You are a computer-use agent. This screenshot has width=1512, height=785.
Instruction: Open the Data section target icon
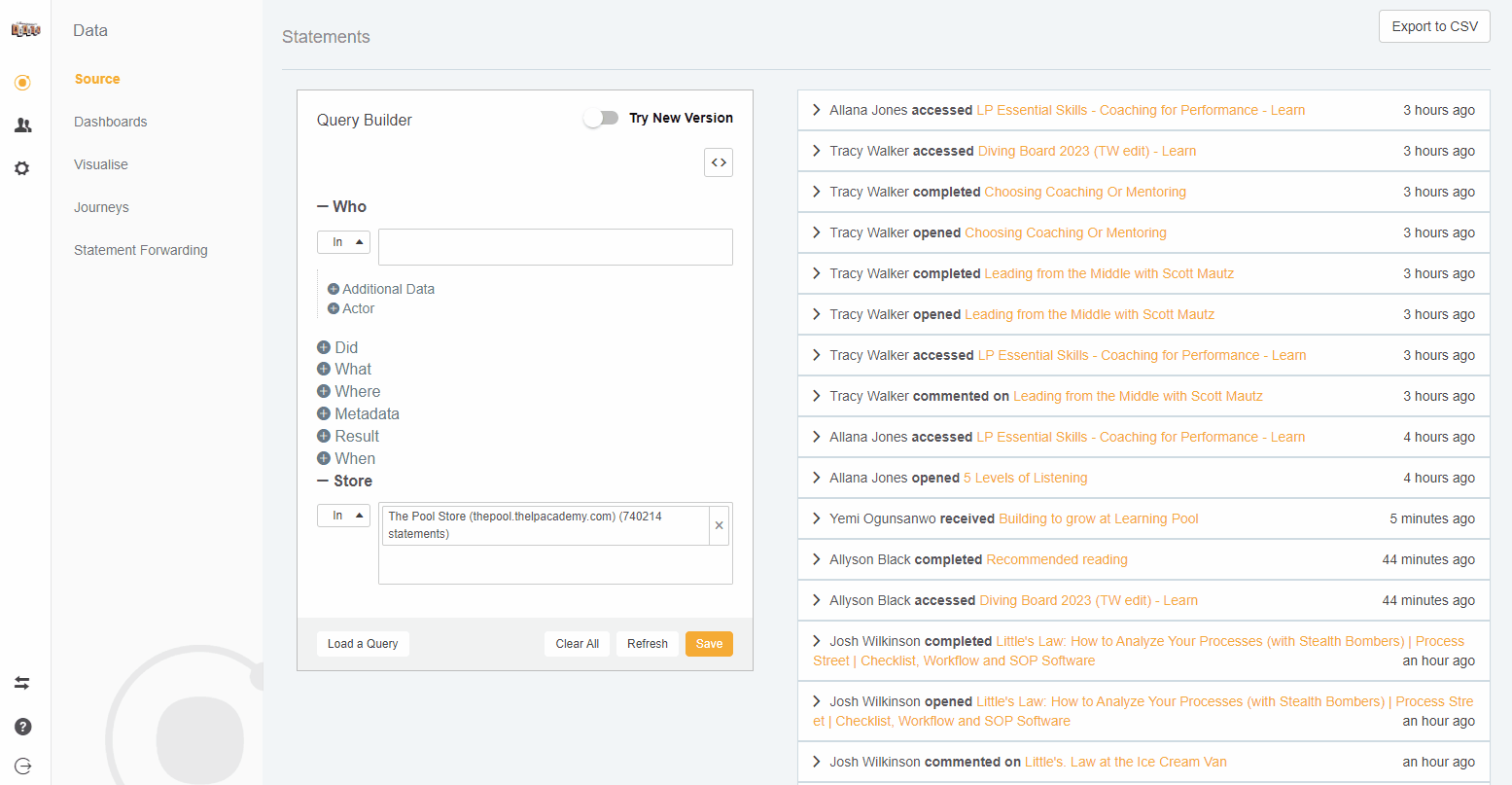click(x=22, y=83)
